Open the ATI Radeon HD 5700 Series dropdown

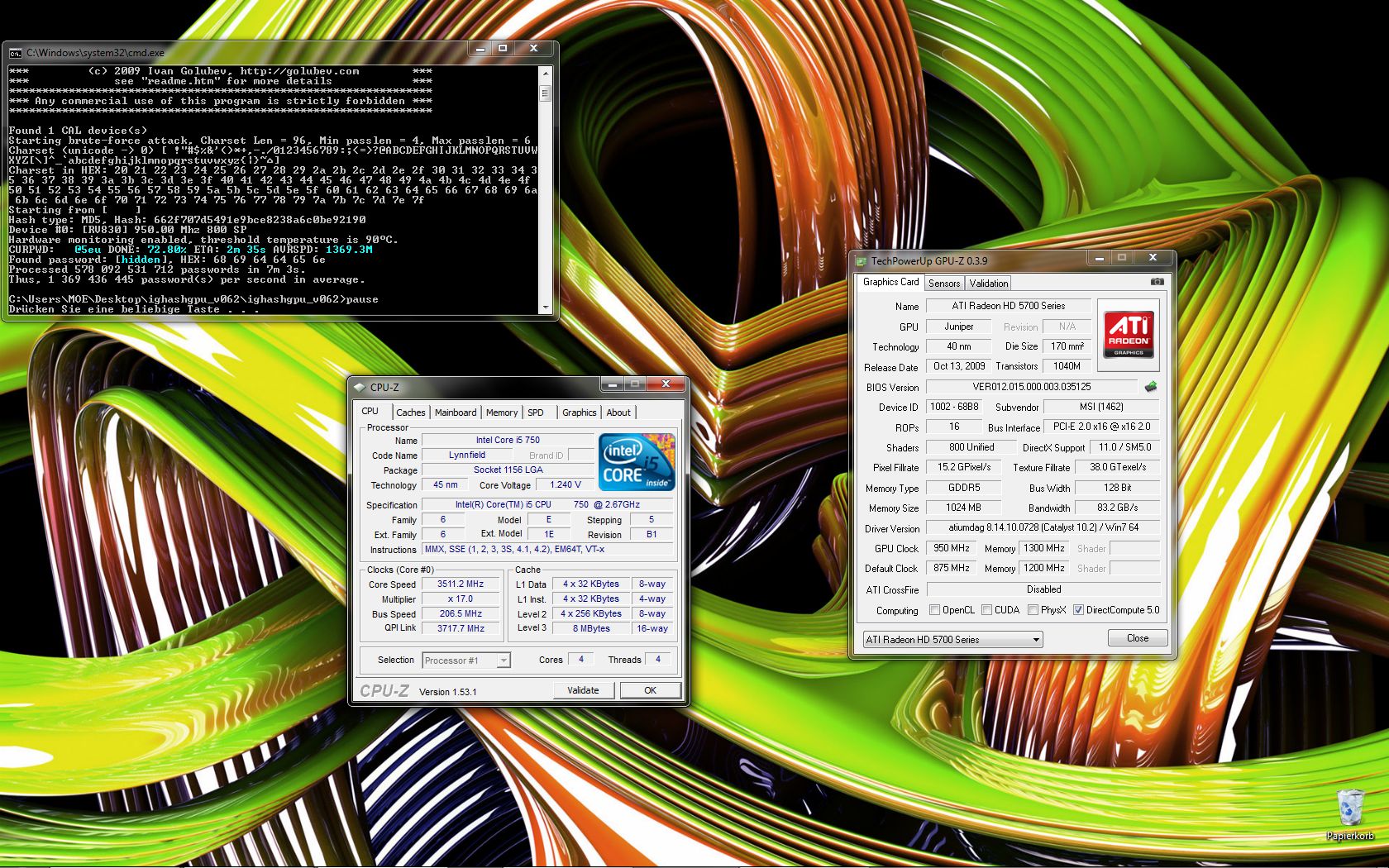click(x=952, y=639)
